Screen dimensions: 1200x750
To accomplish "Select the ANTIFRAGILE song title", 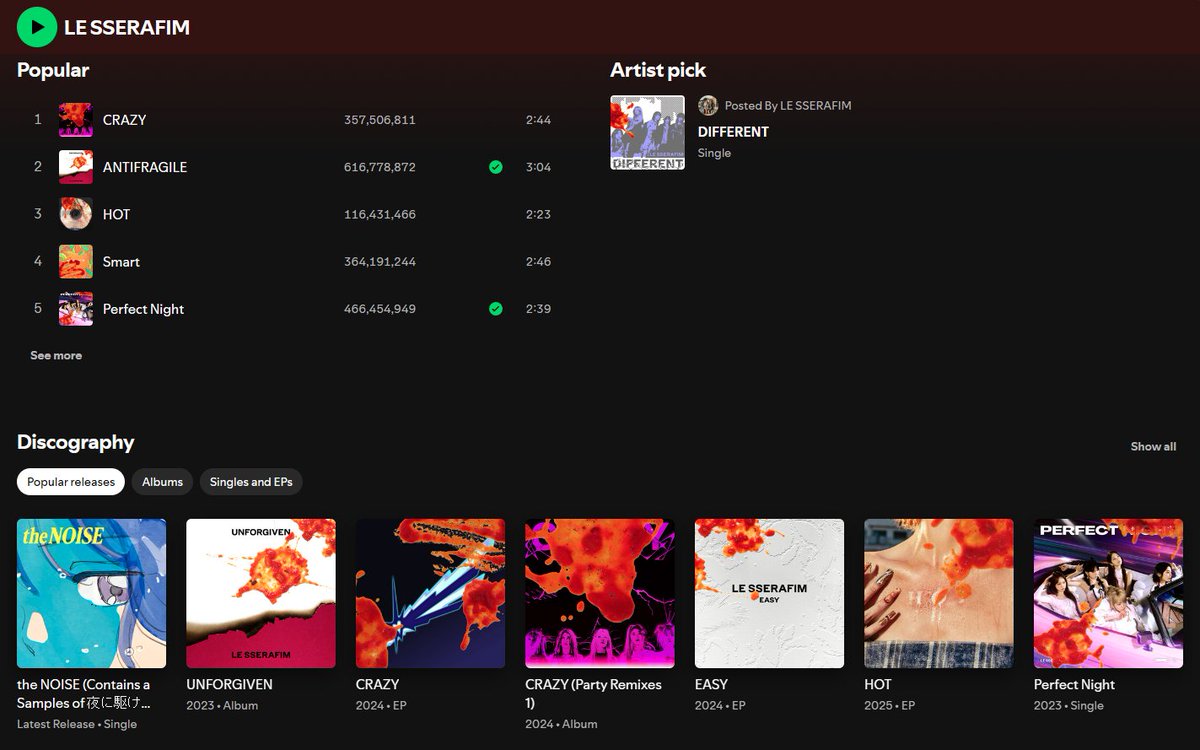I will [145, 167].
